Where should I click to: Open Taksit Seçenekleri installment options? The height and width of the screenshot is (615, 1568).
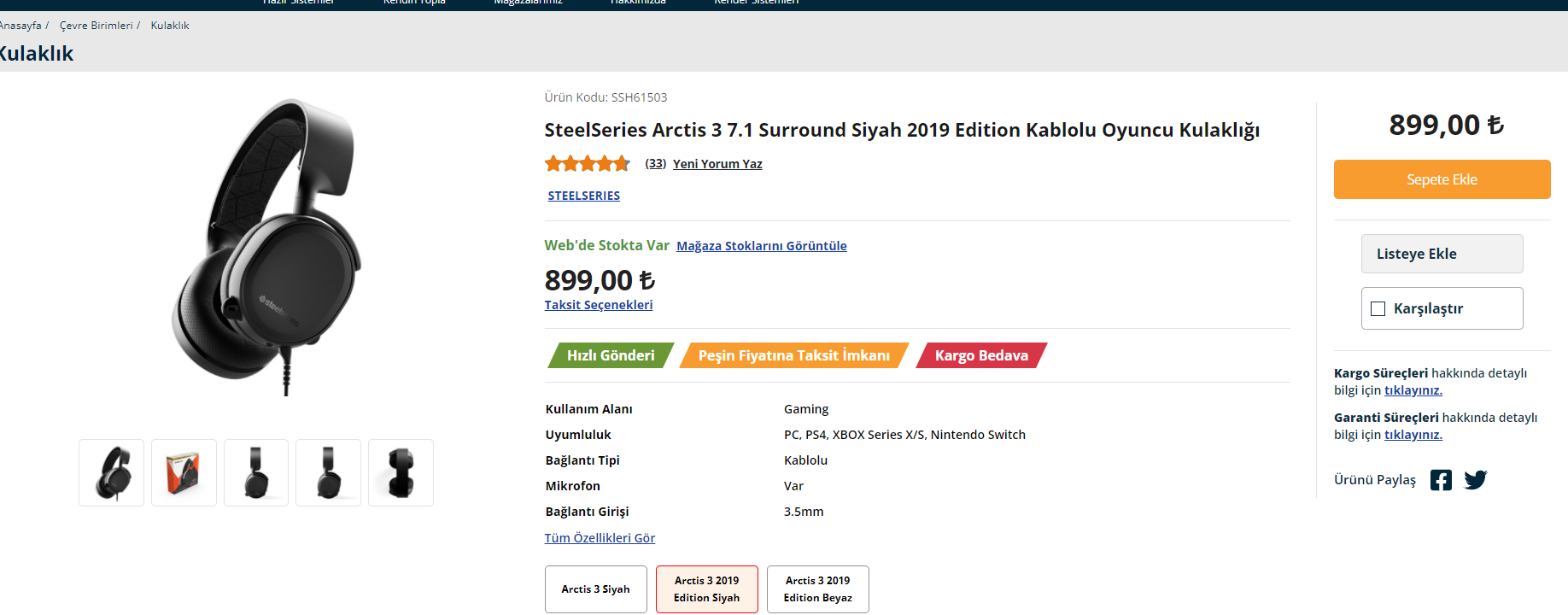coord(598,305)
